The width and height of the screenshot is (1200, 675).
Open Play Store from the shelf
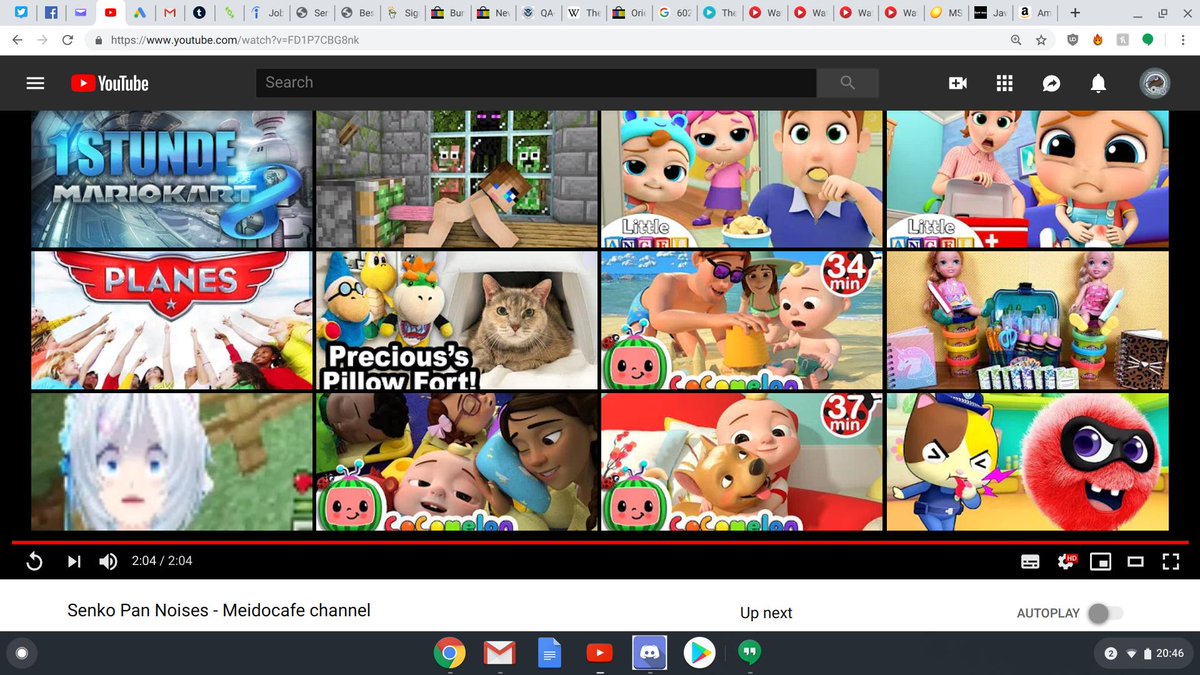click(x=699, y=654)
